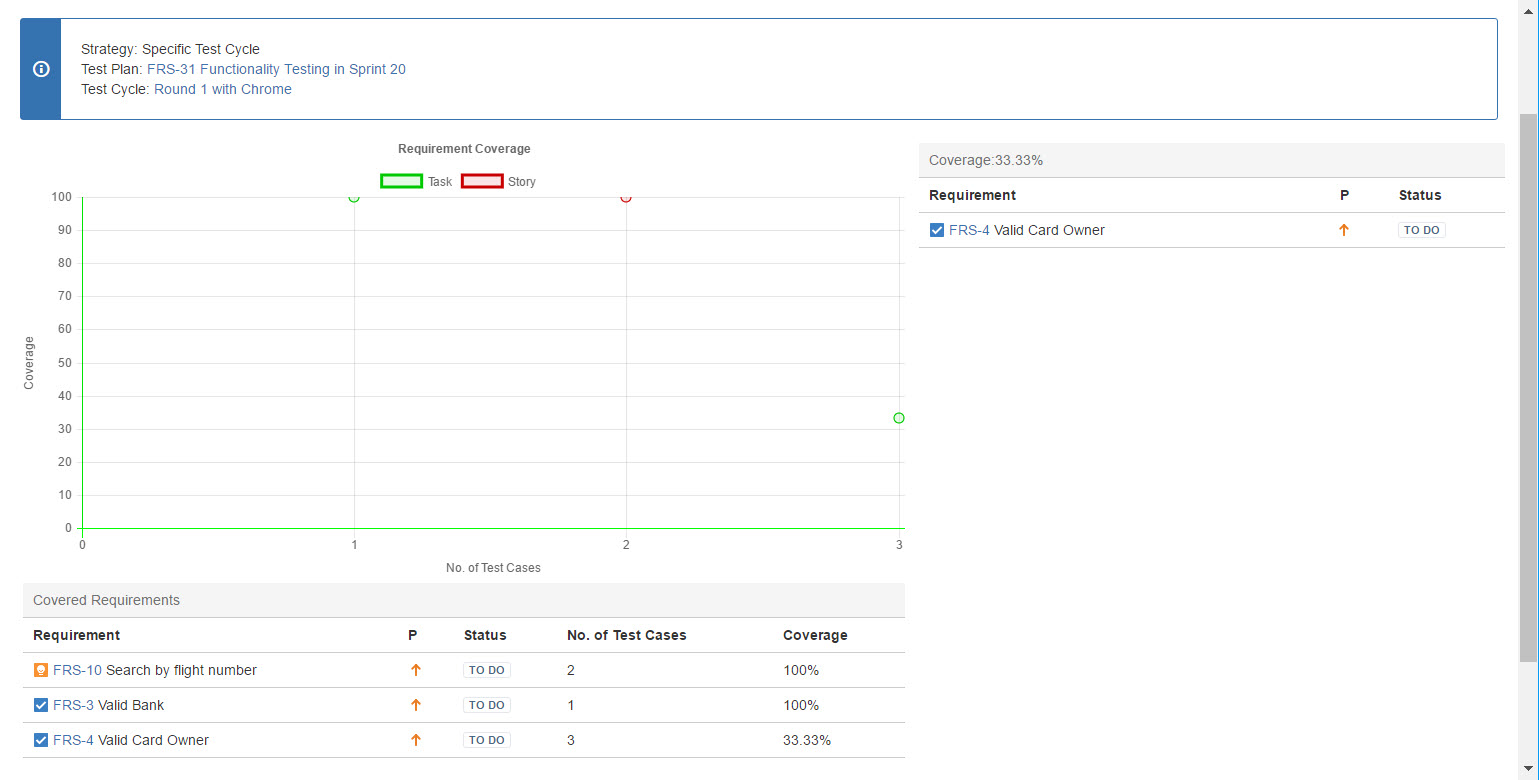This screenshot has height=780, width=1539.
Task: Click Status column header in the Coverage panel
Action: coord(1420,195)
